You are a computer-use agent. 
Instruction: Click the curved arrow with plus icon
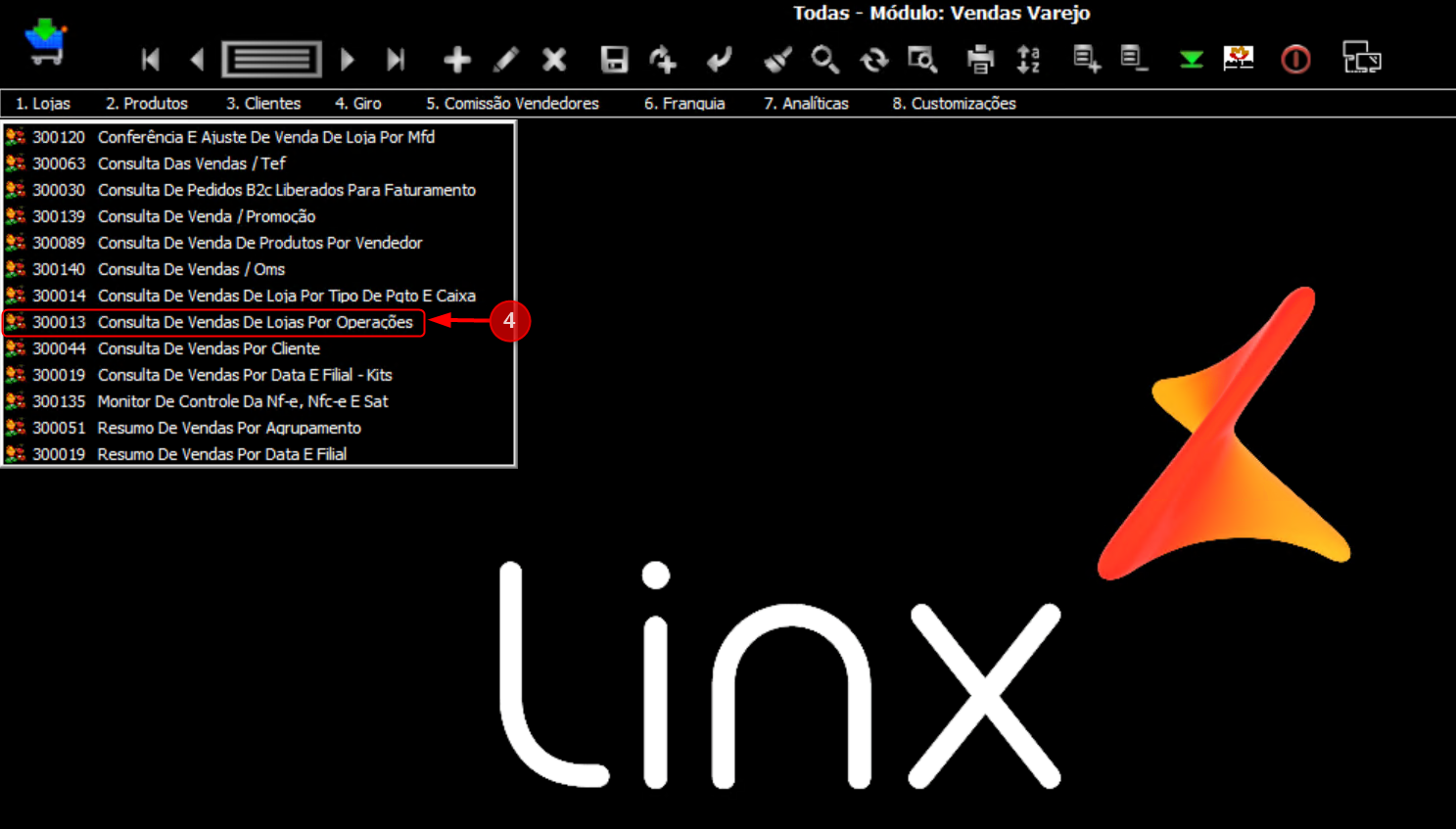(664, 60)
